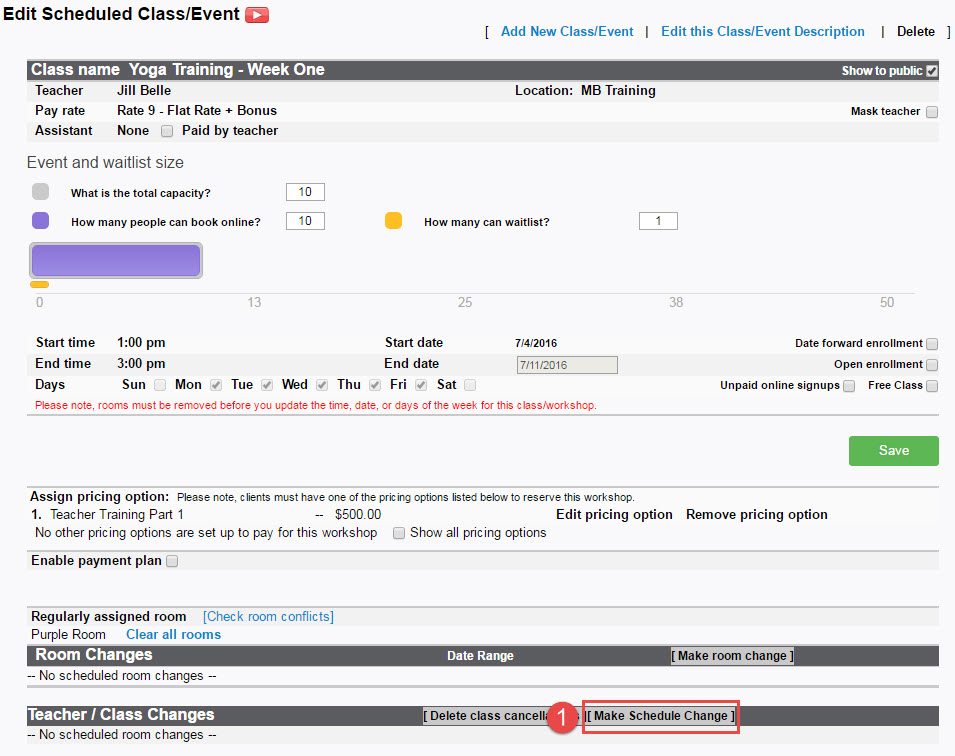Check the Paid by teacher box
This screenshot has width=955, height=756.
pos(167,131)
